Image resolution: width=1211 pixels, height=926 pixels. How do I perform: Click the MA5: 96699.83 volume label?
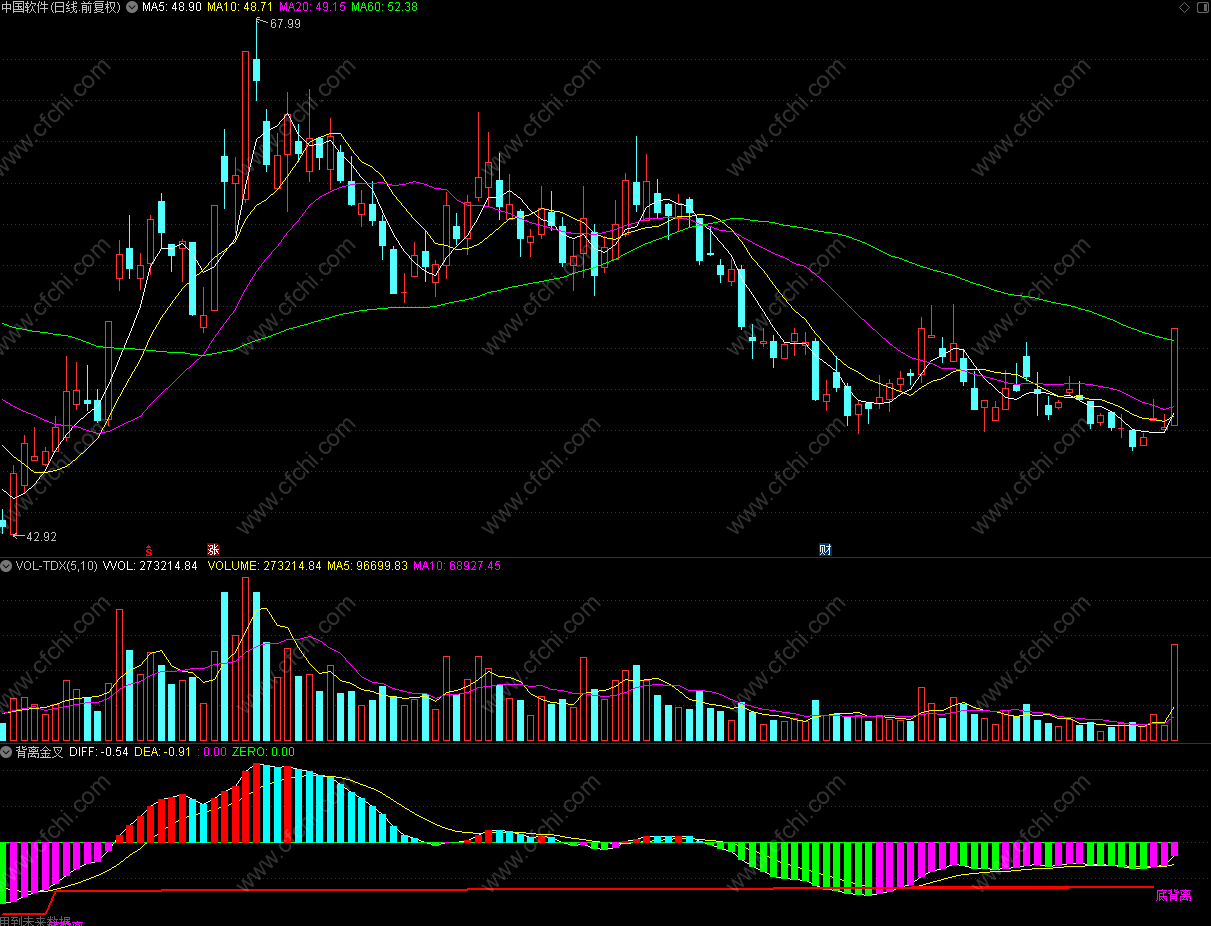[368, 566]
